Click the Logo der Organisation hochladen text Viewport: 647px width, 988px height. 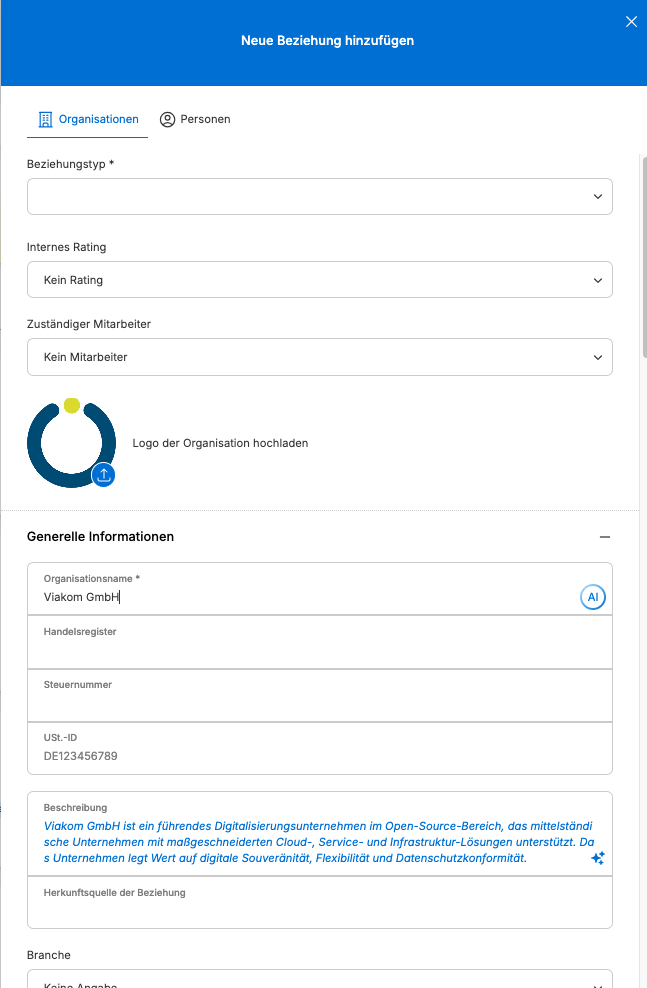[220, 443]
